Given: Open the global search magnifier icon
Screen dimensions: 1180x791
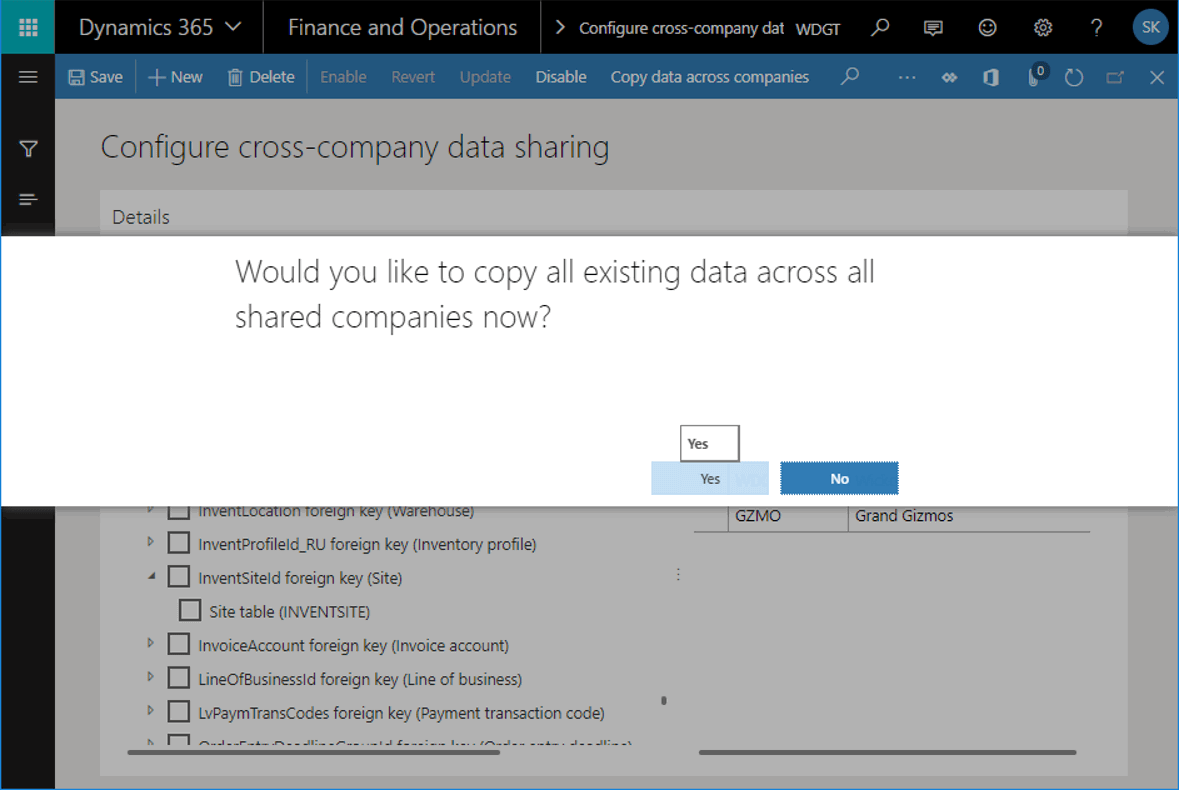Looking at the screenshot, I should click(x=879, y=28).
